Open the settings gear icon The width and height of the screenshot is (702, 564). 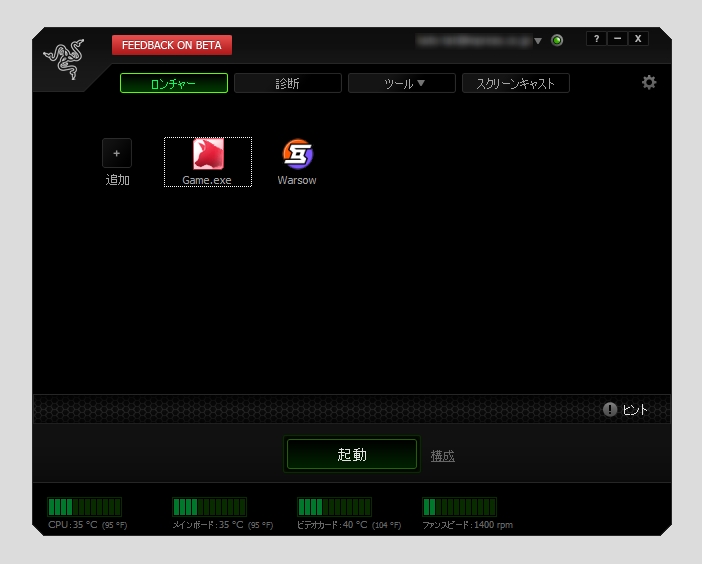click(x=649, y=82)
